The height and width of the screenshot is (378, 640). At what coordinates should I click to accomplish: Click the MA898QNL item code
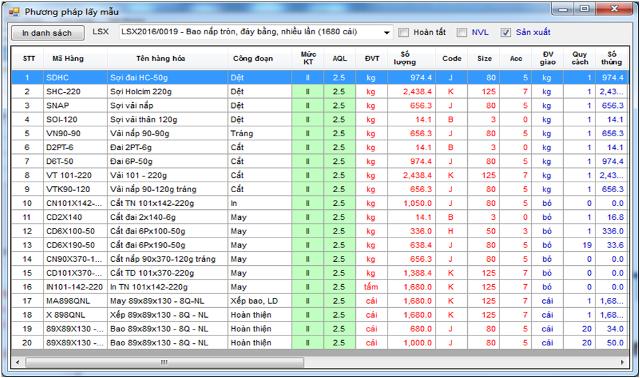[x=76, y=301]
